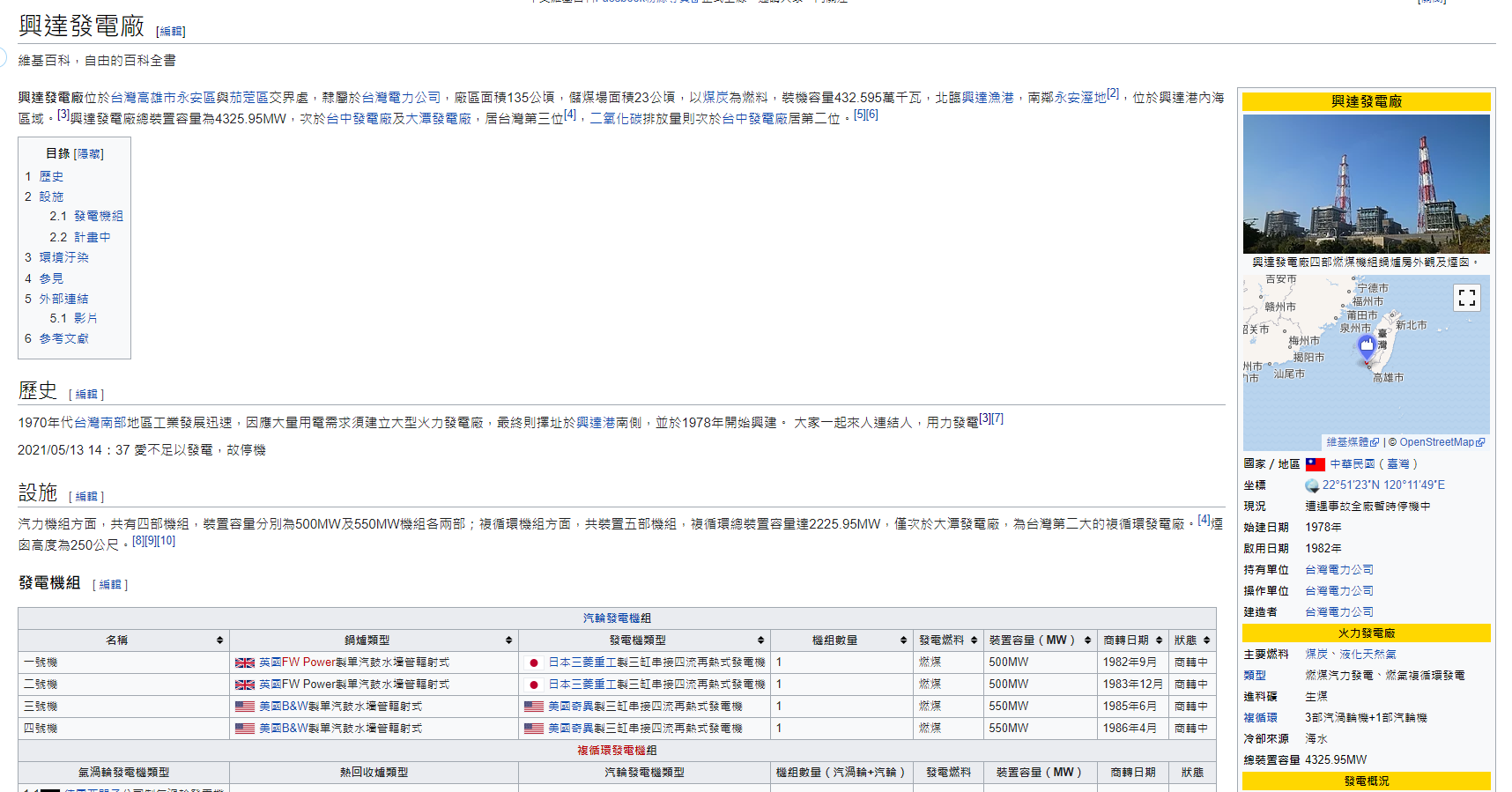Click US flag icon before 美國奇異 in 四號機 row
The height and width of the screenshot is (792, 1512).
534,729
